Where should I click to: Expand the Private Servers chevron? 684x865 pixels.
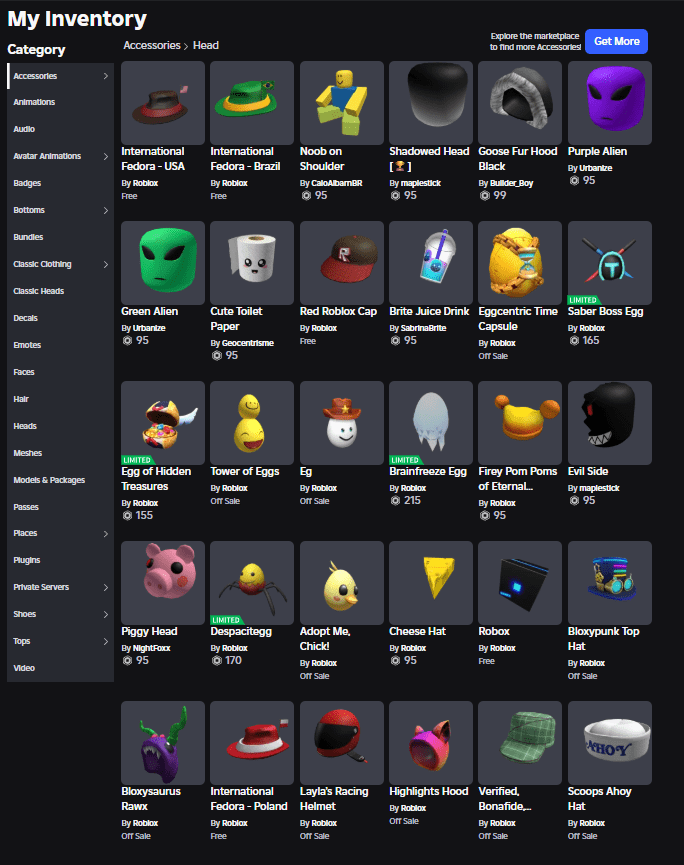(105, 588)
